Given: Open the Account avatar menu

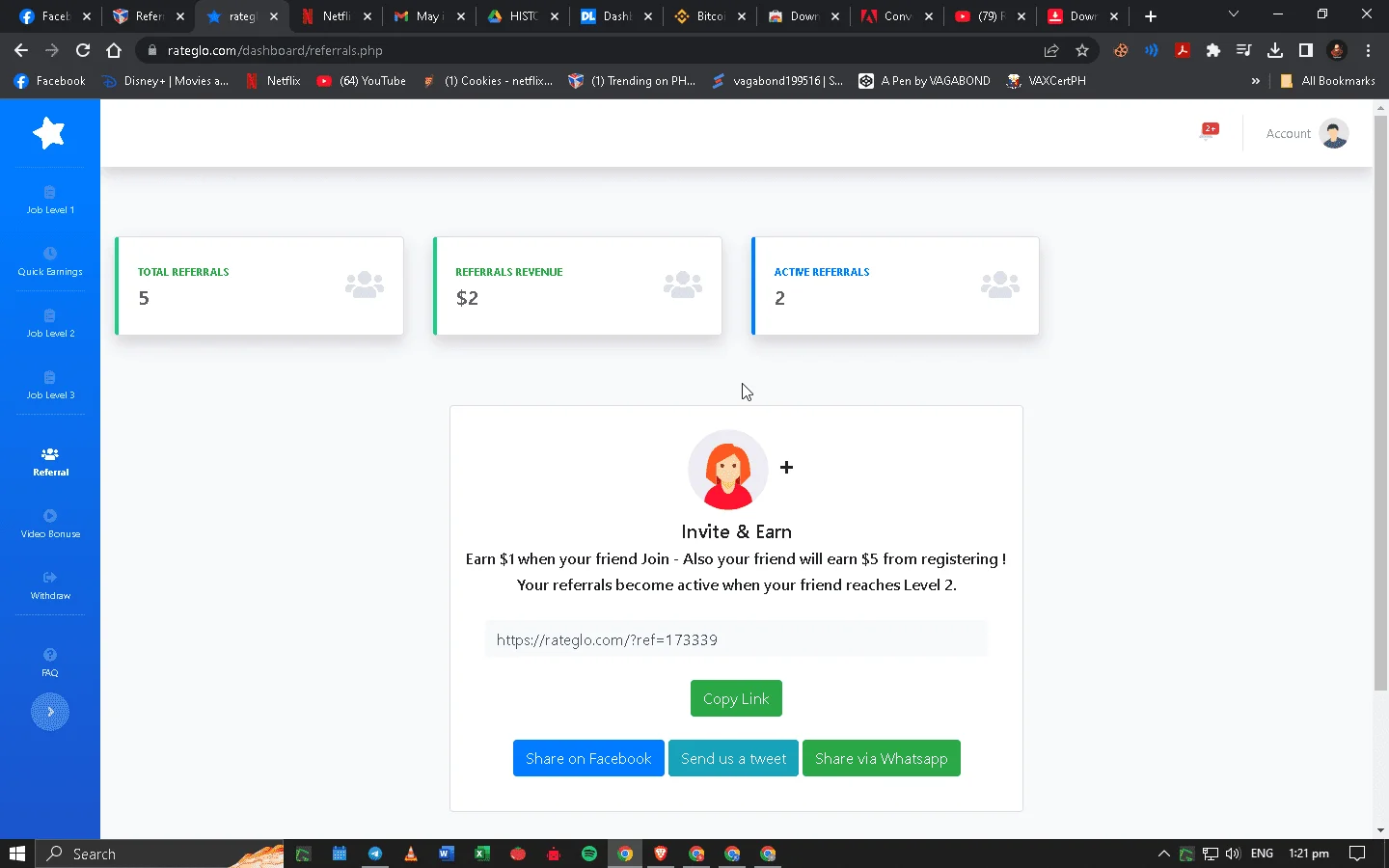Looking at the screenshot, I should [1334, 134].
